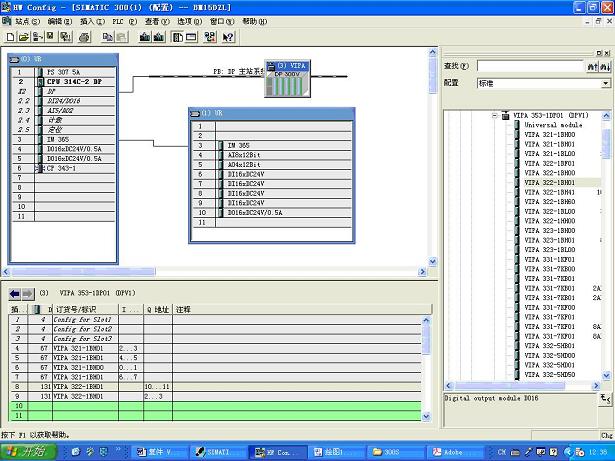Open the 插入(I) menu
Image resolution: width=615 pixels, height=461 pixels.
92,22
